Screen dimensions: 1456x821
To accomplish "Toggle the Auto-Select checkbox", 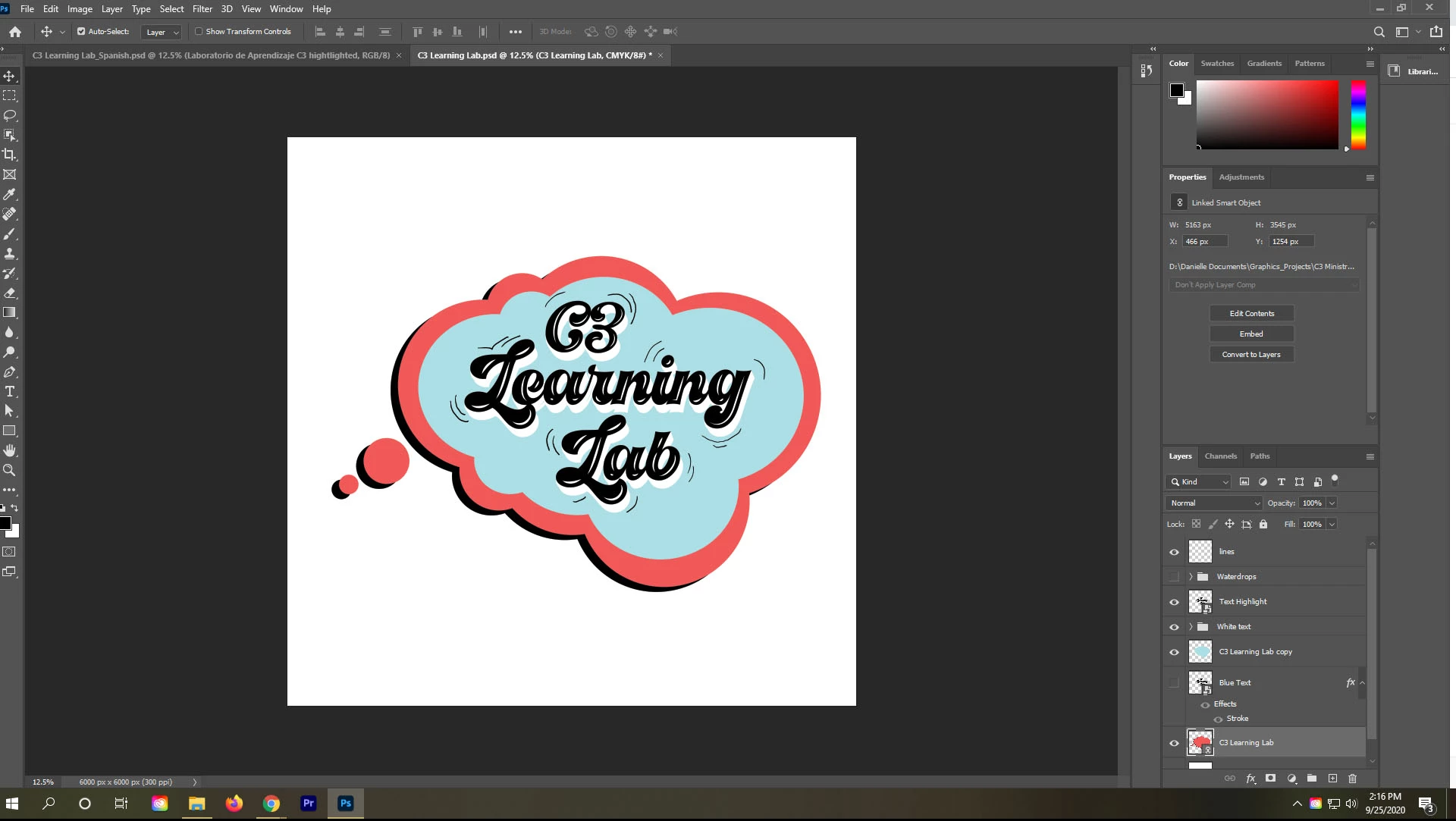I will [81, 32].
